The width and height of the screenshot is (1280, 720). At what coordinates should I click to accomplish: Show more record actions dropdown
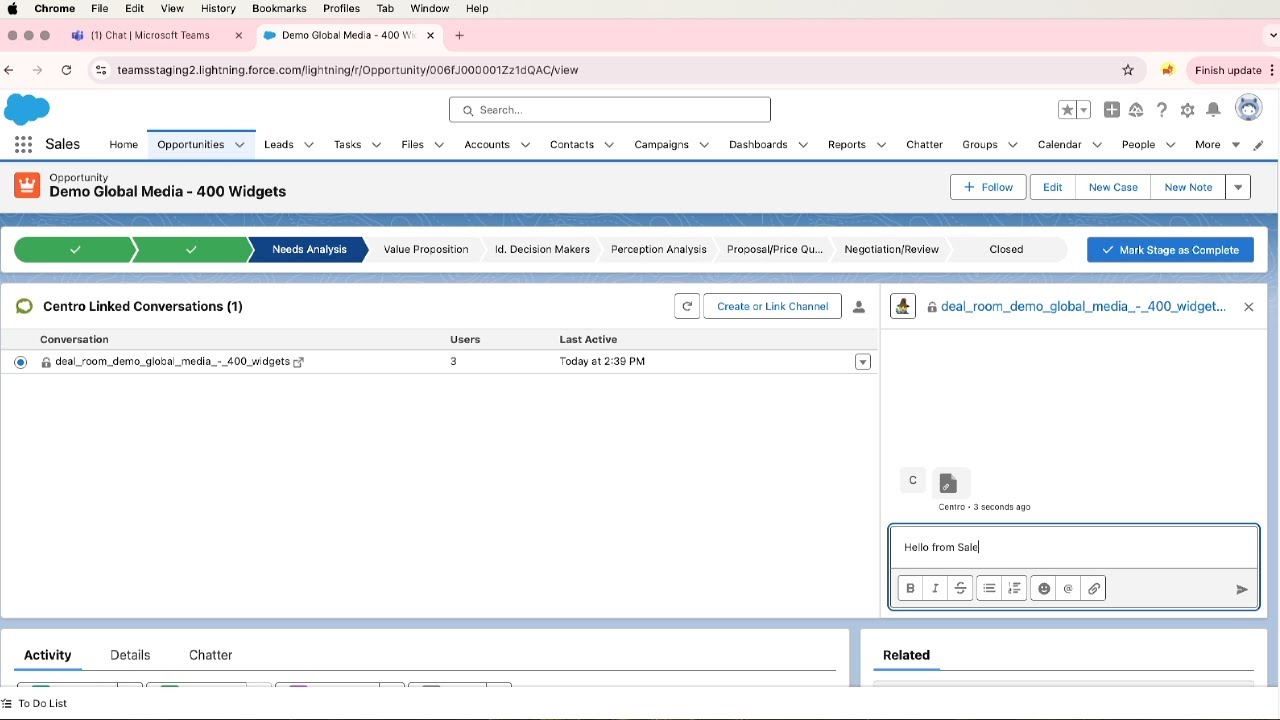coord(1238,187)
